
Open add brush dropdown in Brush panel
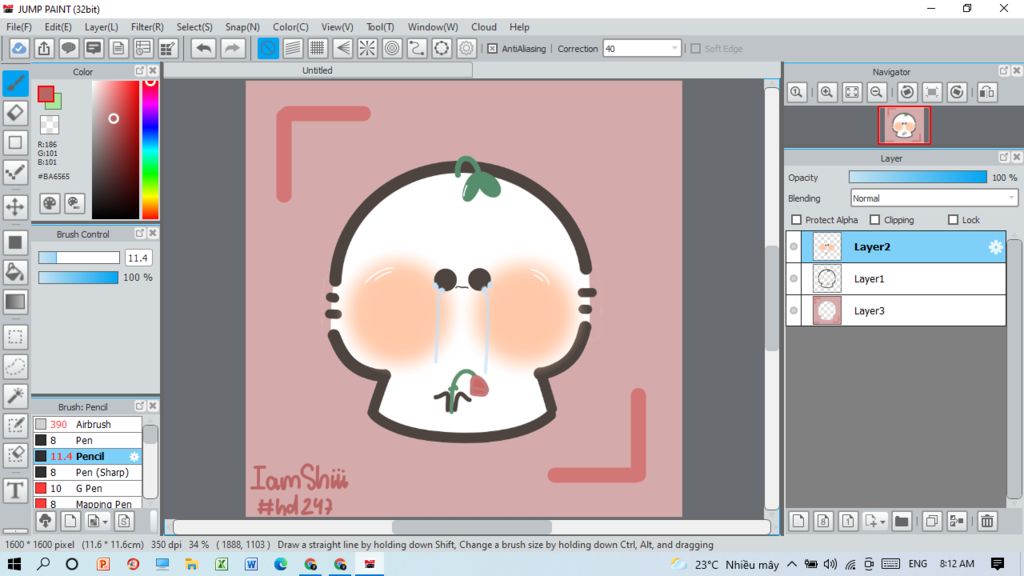click(x=105, y=521)
